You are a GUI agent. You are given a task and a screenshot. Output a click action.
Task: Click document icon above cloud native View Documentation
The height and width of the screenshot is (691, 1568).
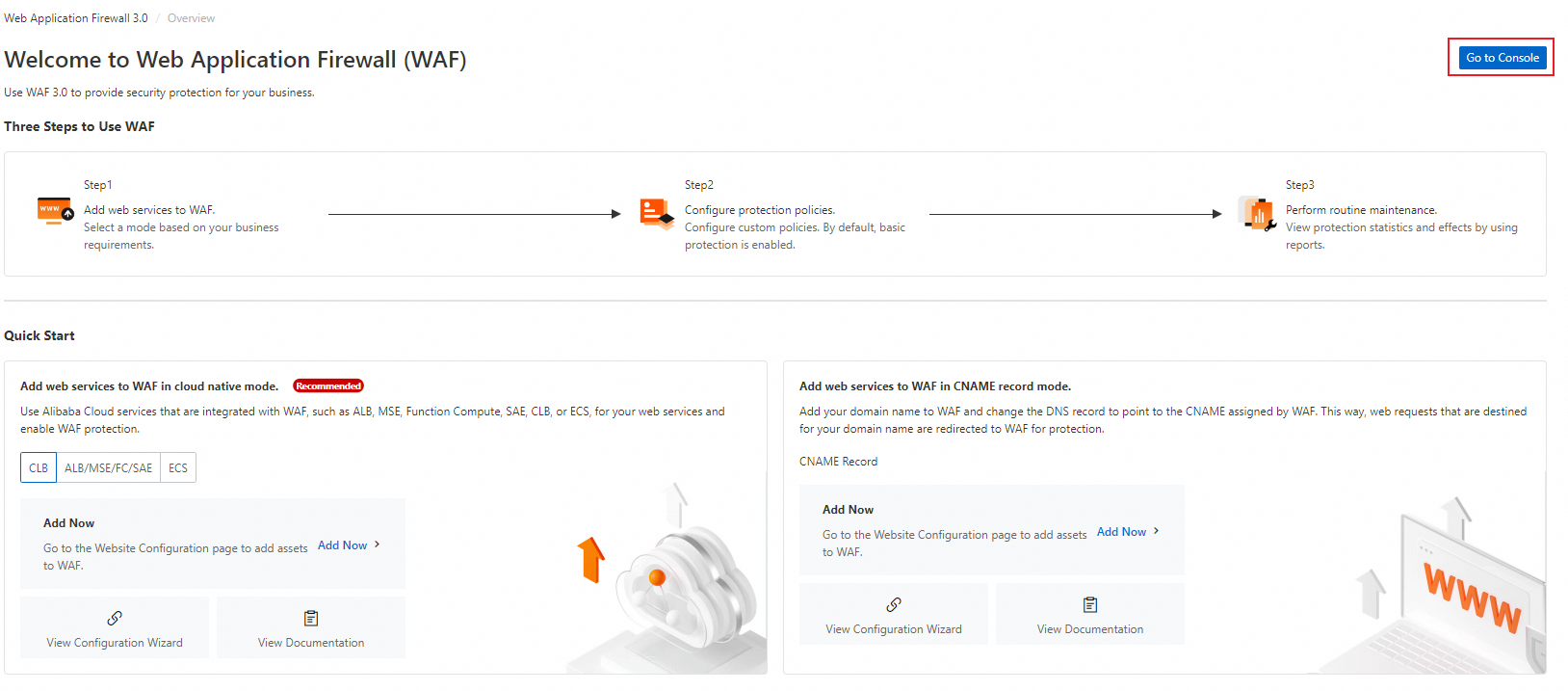tap(311, 618)
